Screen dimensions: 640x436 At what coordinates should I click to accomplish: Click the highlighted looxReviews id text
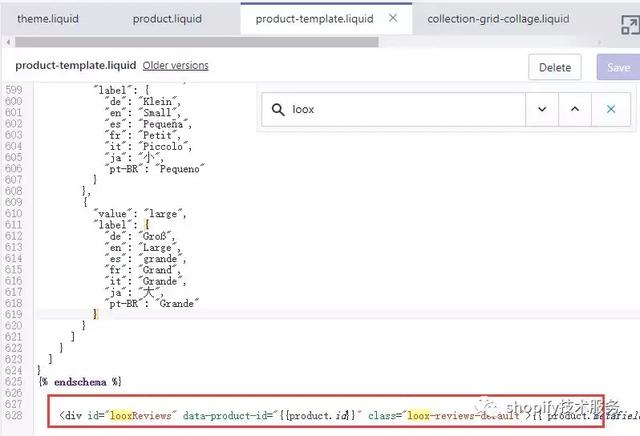[141, 415]
